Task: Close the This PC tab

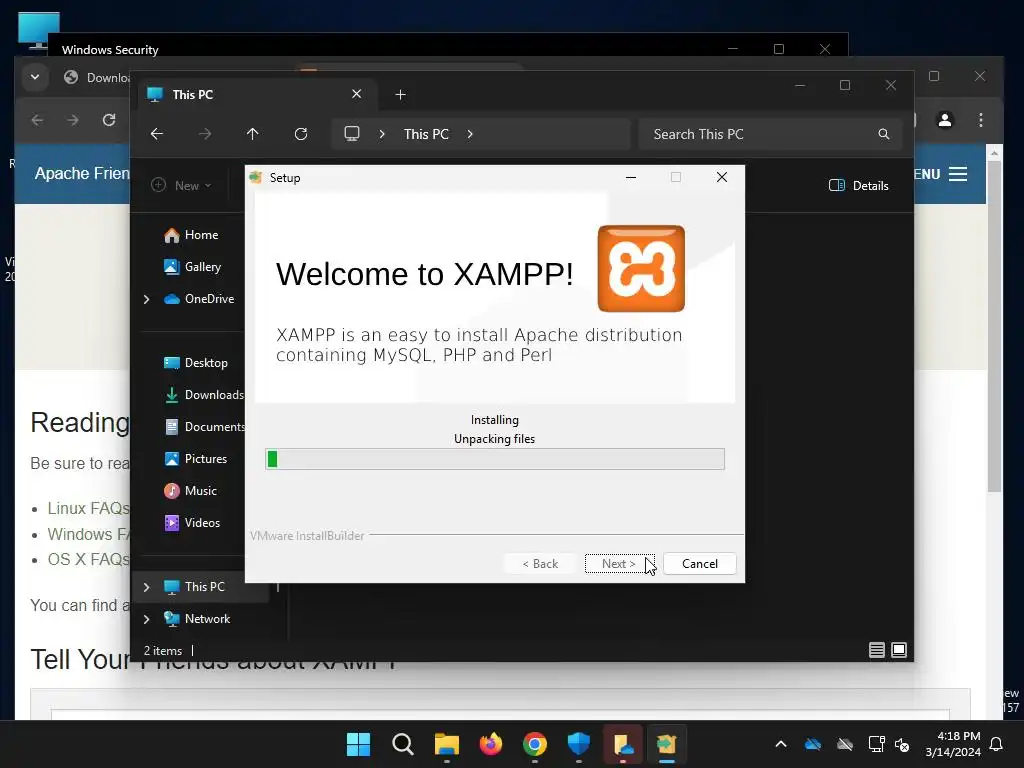Action: tap(357, 94)
